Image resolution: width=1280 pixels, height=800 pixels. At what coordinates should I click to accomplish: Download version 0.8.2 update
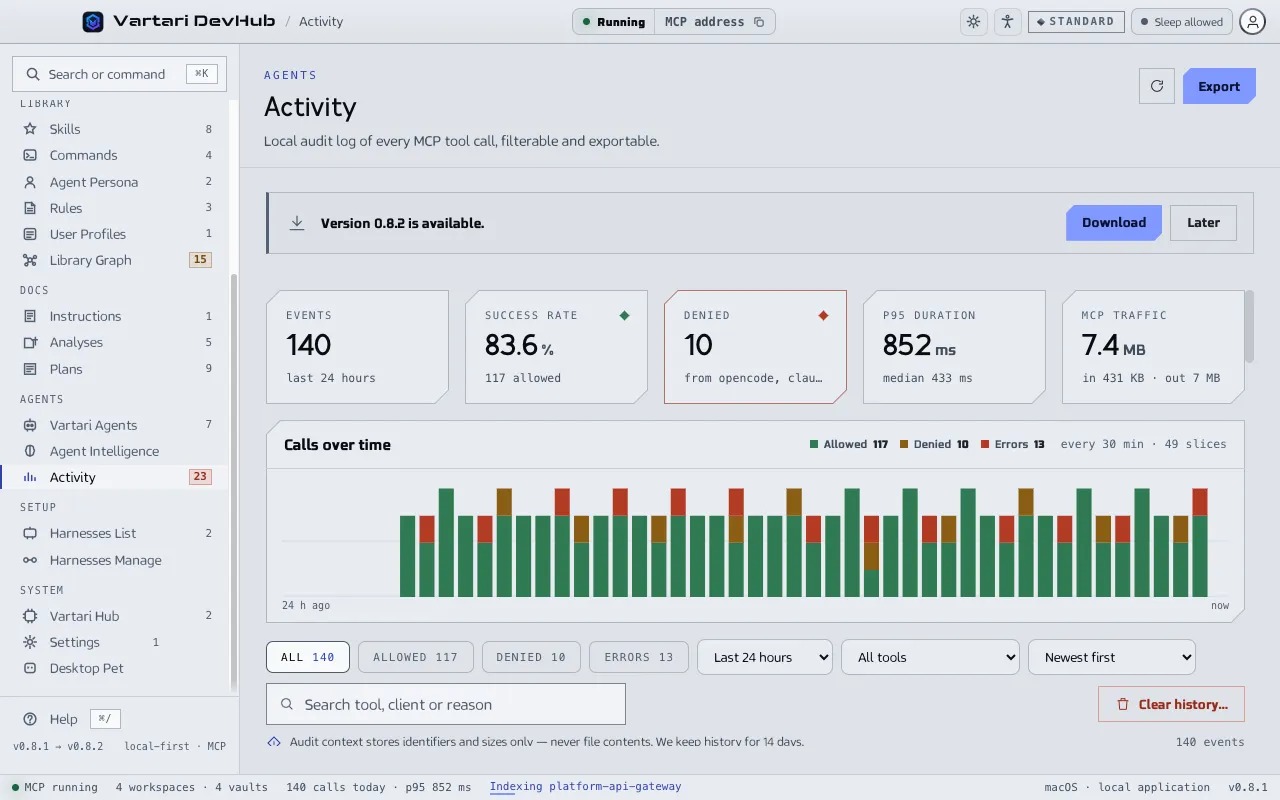click(x=1114, y=223)
